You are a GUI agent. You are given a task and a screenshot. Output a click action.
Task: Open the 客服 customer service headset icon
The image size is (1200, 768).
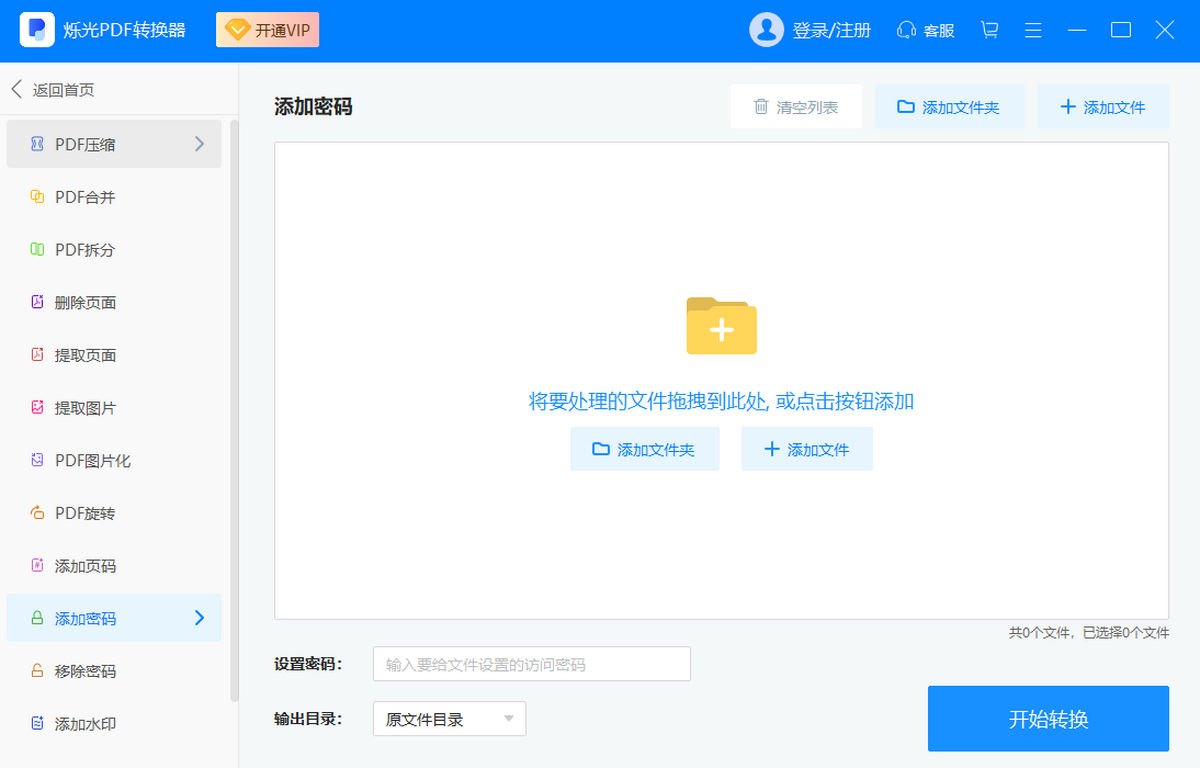tap(907, 30)
